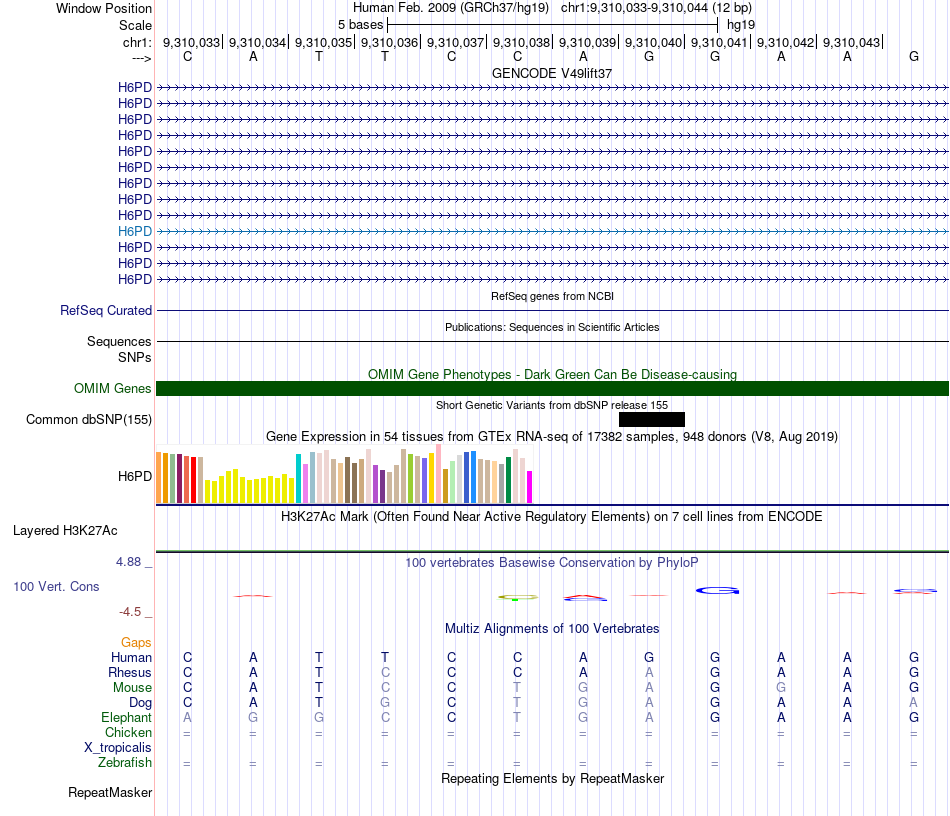Viewport: 950px width, 816px height.
Task: Click the OMIM Genes label
Action: point(112,388)
